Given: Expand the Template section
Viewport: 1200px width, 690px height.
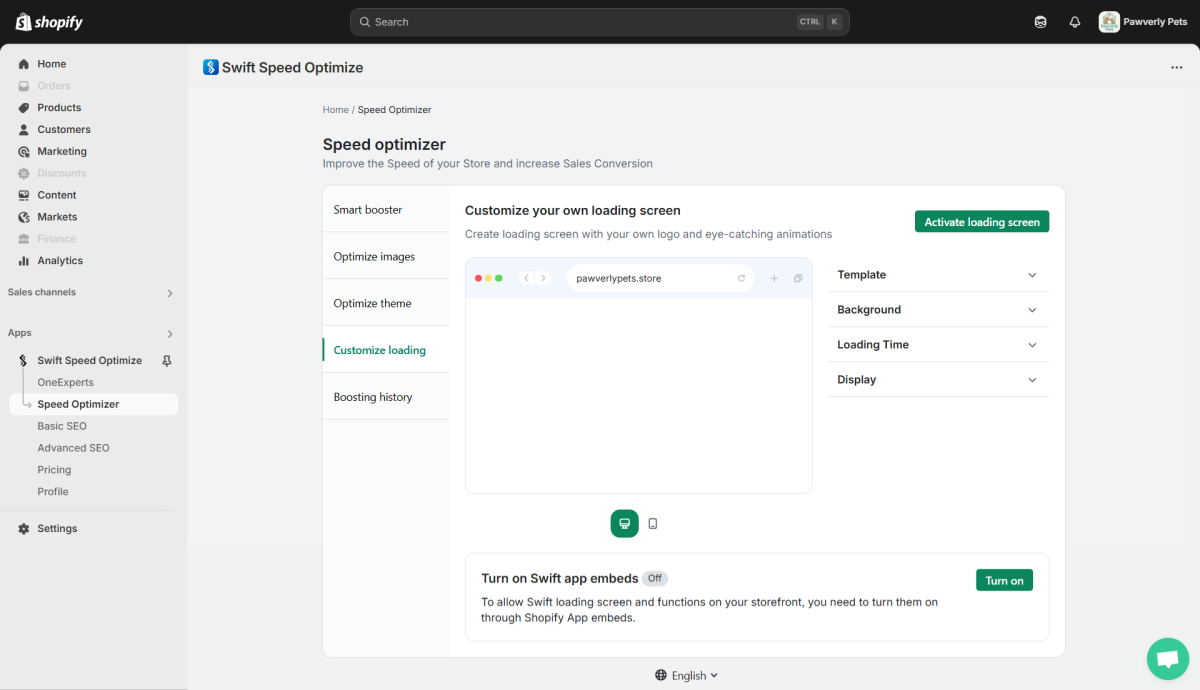Looking at the screenshot, I should click(x=938, y=275).
